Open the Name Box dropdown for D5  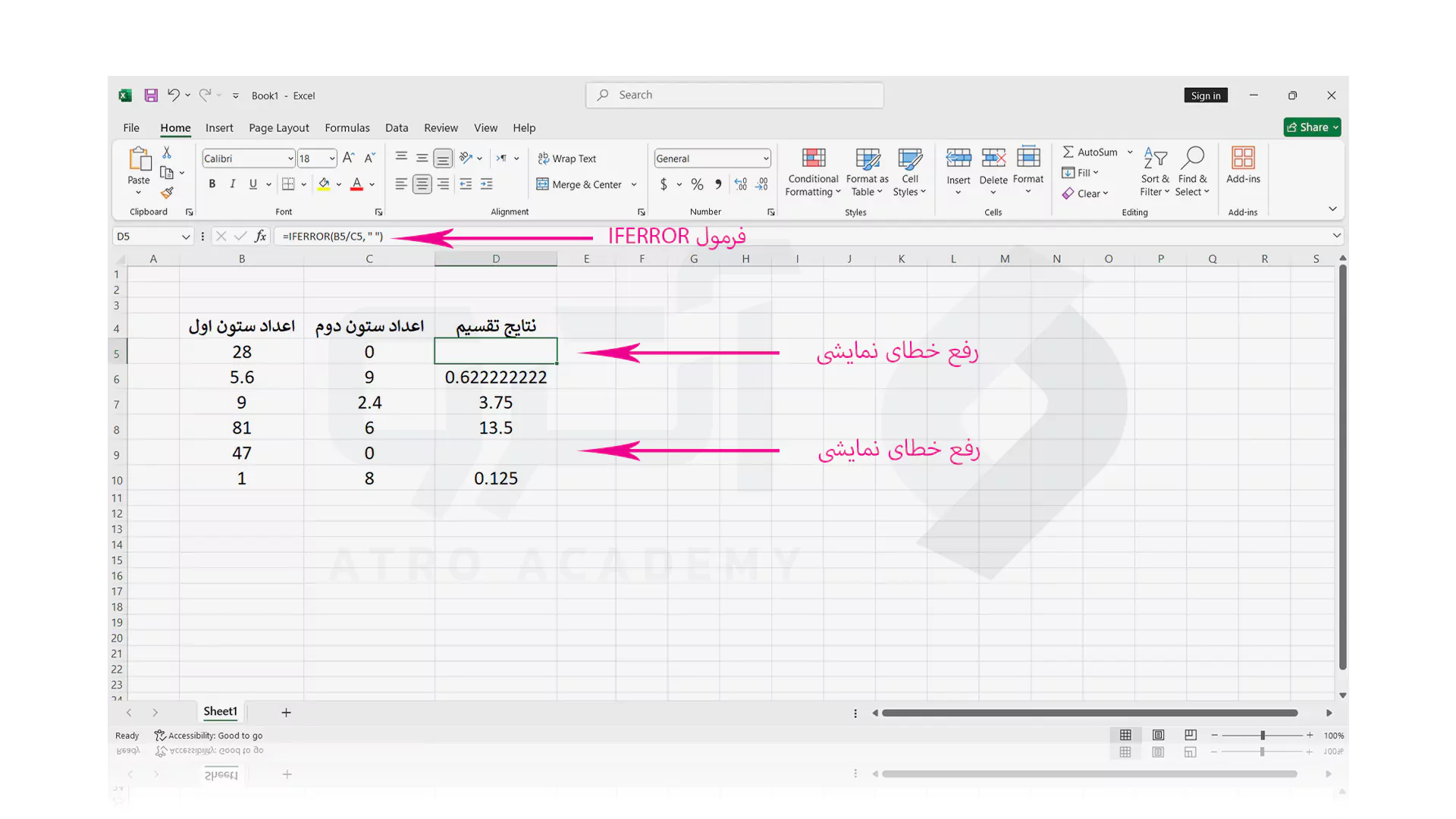[185, 237]
